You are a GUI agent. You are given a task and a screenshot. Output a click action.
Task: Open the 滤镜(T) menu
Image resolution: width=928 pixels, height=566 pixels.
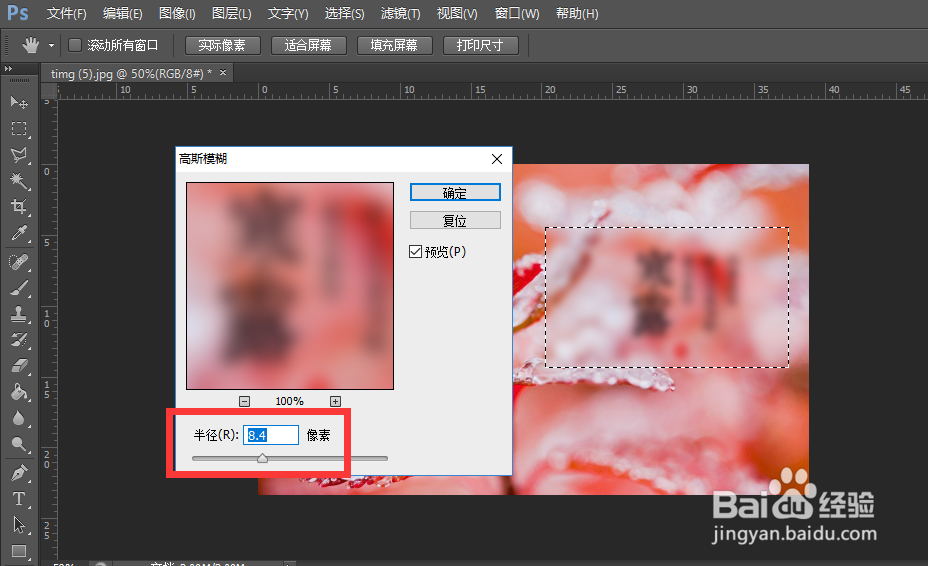coord(401,13)
